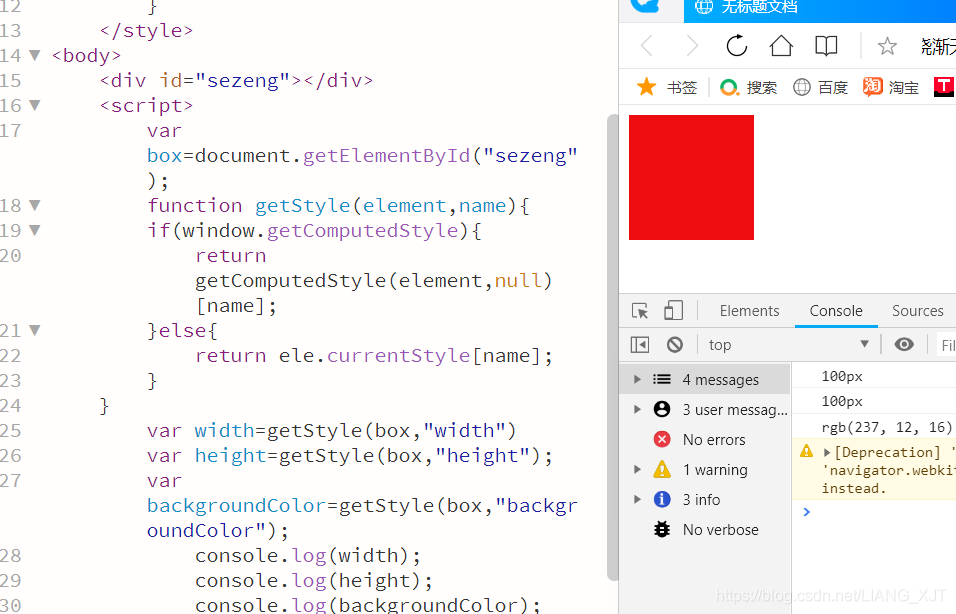This screenshot has width=956, height=614.
Task: Activate DevTools inspect element picker
Action: pos(640,311)
